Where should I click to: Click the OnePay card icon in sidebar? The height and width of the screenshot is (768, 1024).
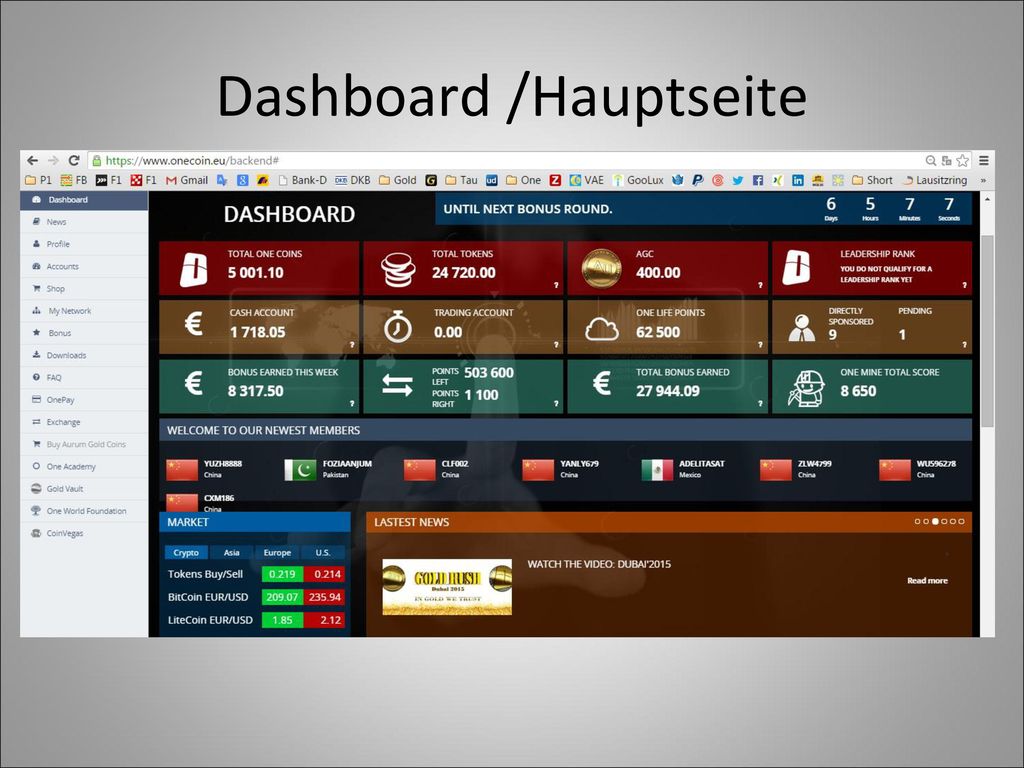(x=37, y=400)
